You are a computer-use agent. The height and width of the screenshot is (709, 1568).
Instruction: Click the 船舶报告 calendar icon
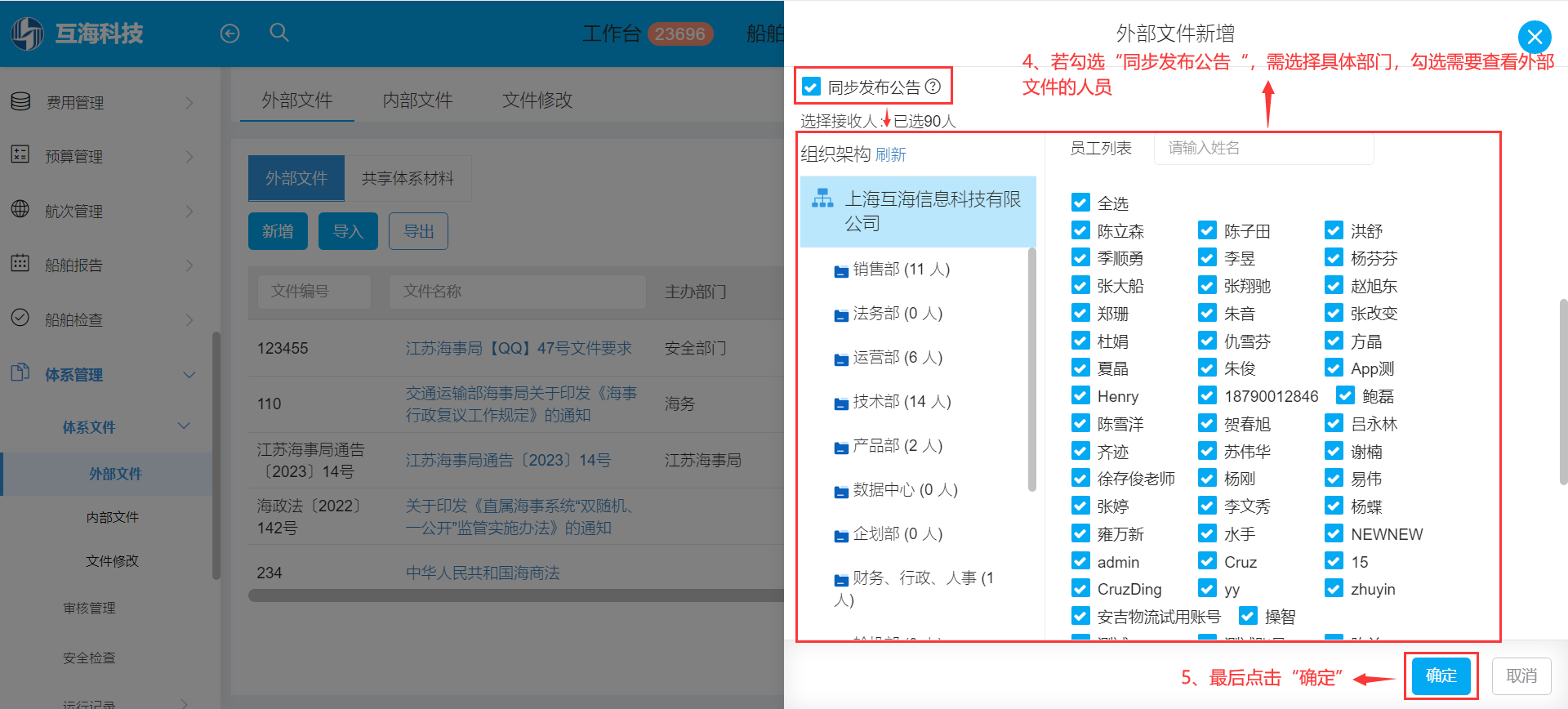click(20, 263)
